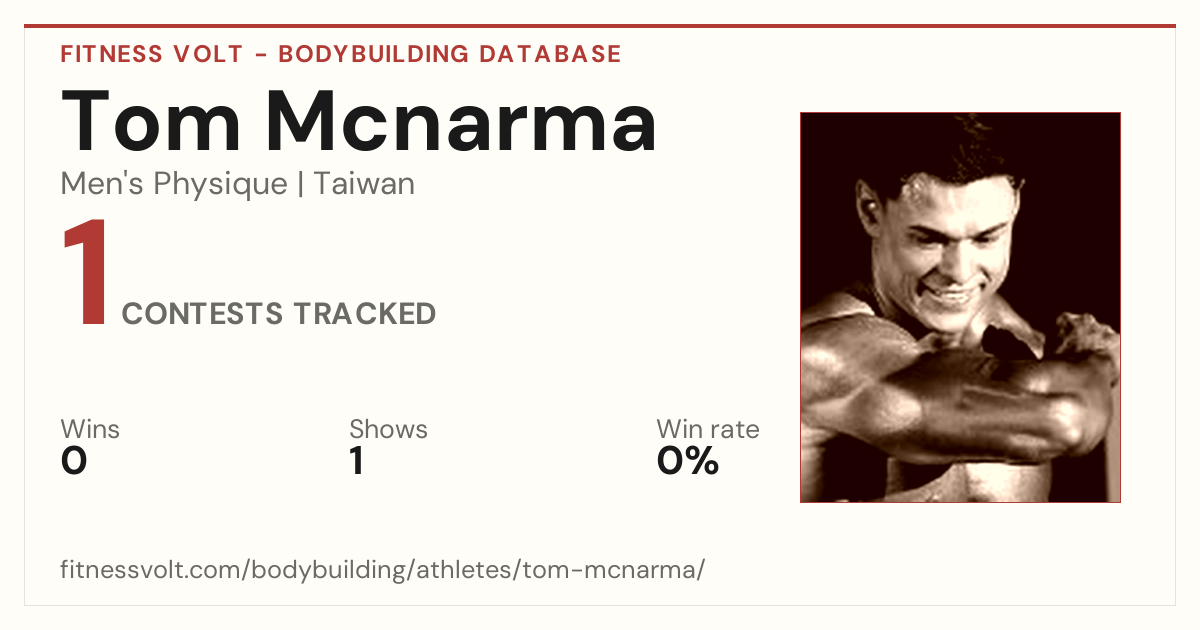Click the Men's Physique | Taiwan subtitle
The image size is (1200, 630).
point(238,185)
